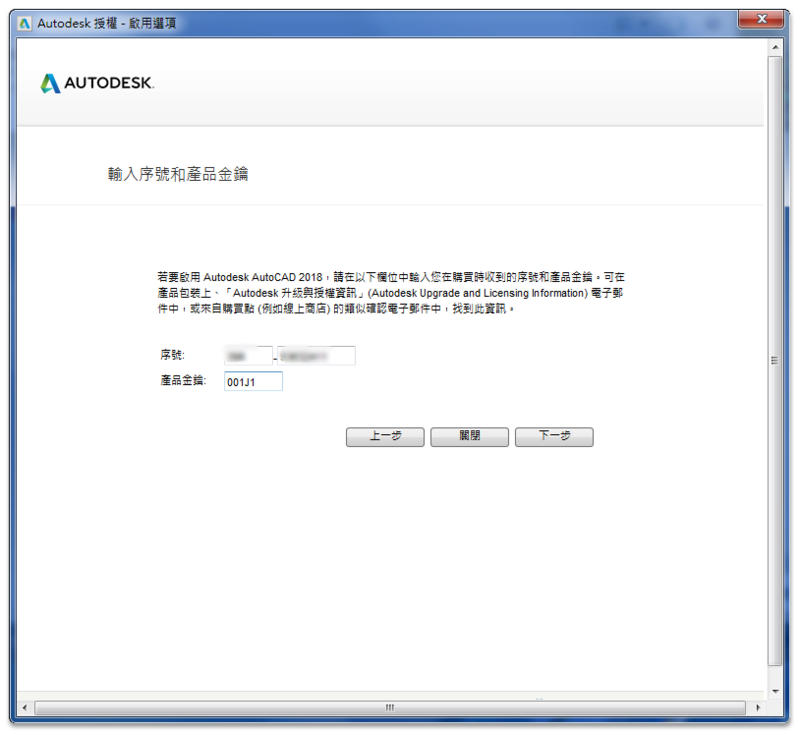Focus the 產品金鑰 field containing 001J1
Screen dimensions: 800x733
253,382
